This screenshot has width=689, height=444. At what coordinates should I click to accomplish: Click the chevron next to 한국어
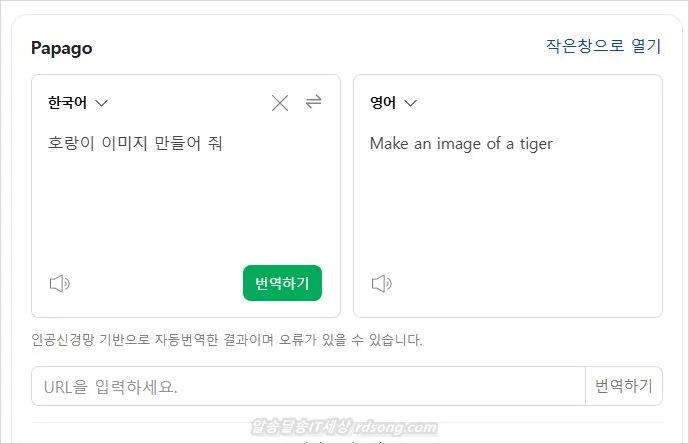(101, 102)
